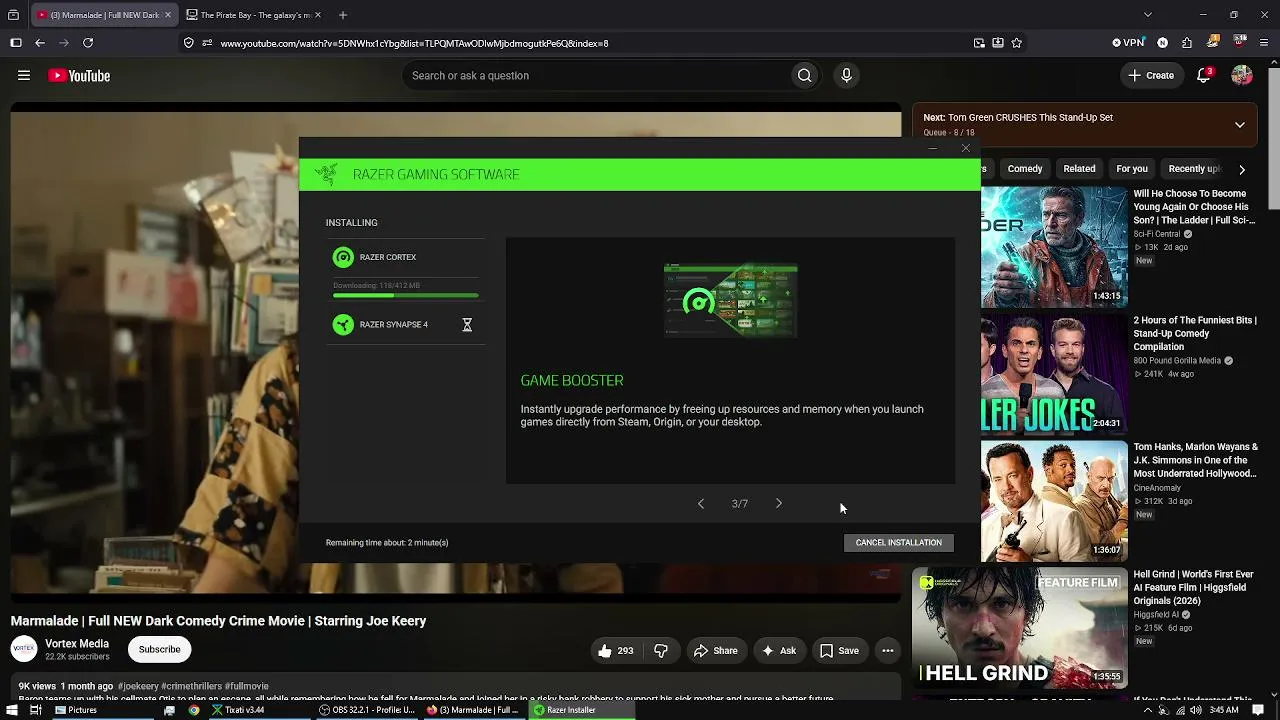Expand the Next queue panel chevron
The width and height of the screenshot is (1280, 720).
coord(1240,125)
